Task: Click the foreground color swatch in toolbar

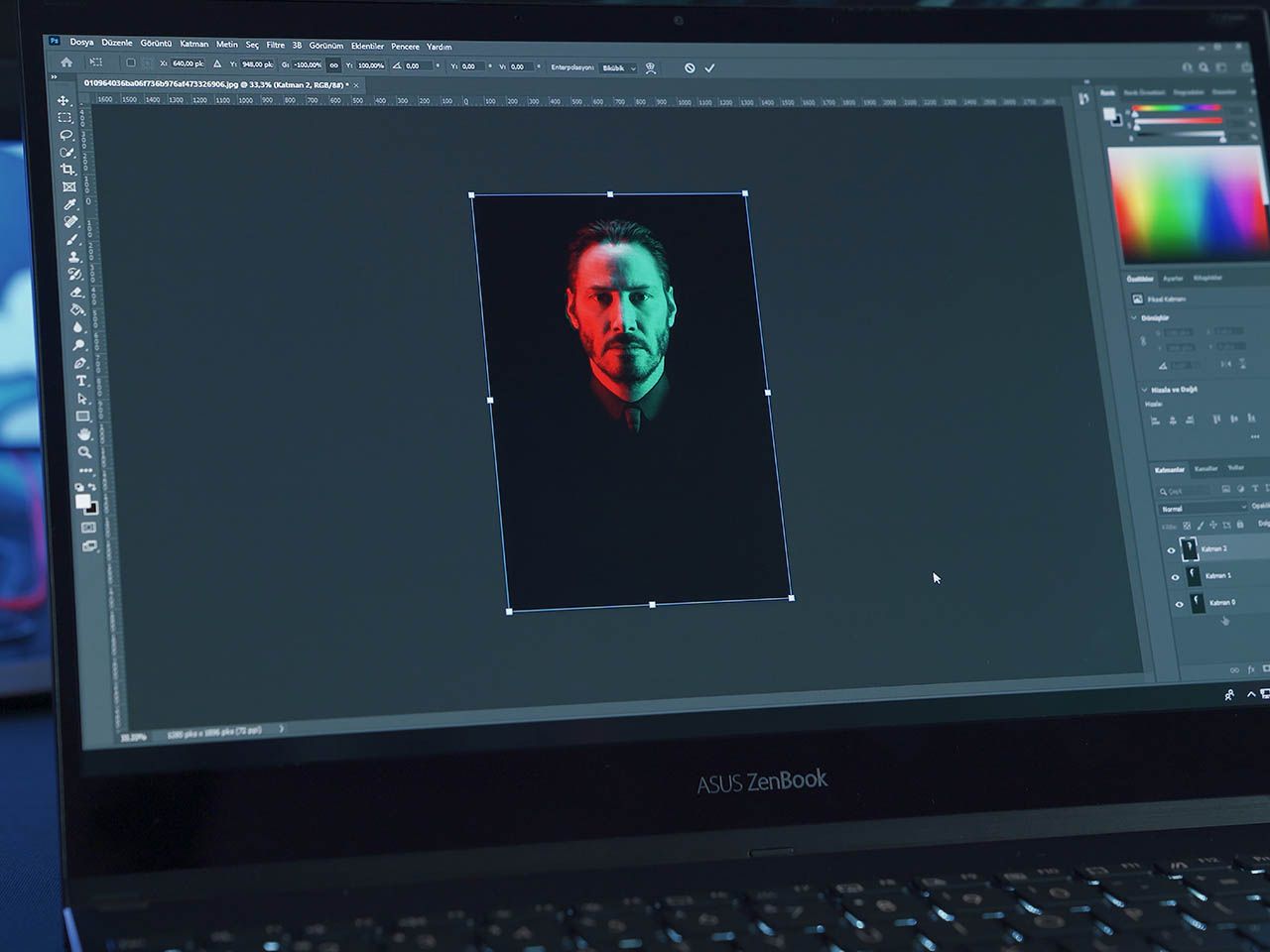Action: pos(81,501)
